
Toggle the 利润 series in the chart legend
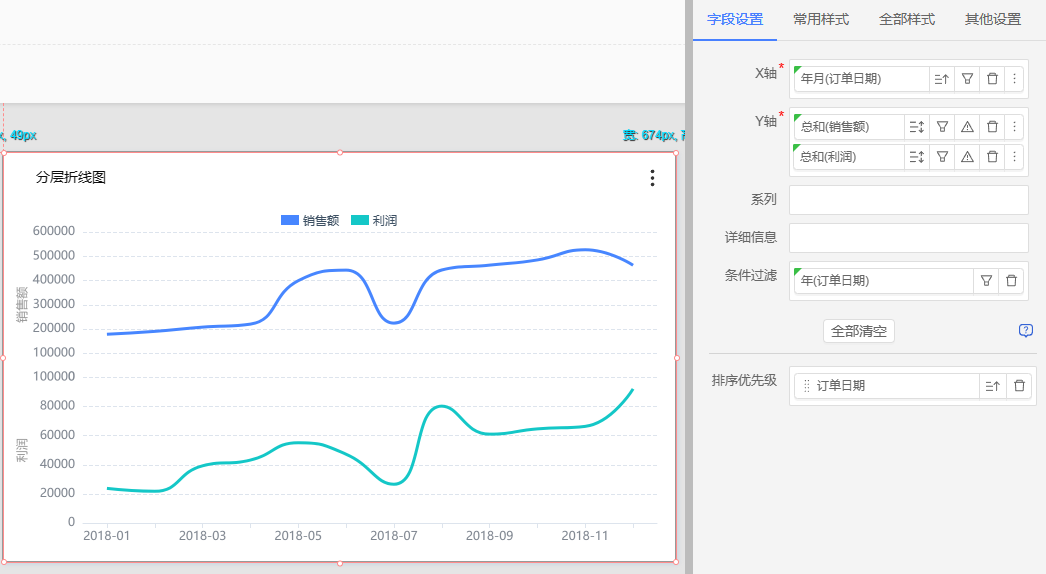coord(374,221)
